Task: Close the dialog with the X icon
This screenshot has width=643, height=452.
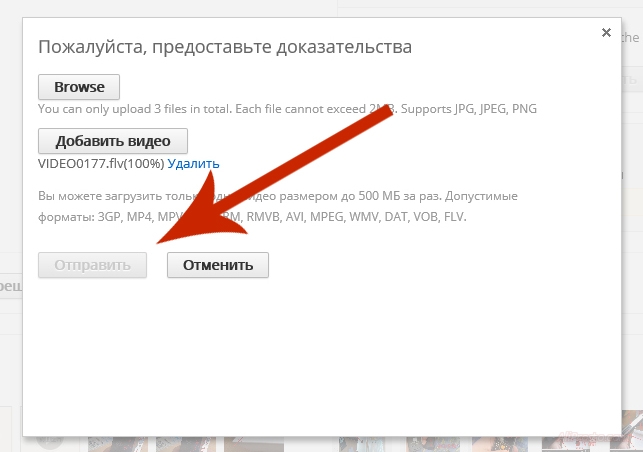Action: click(606, 33)
